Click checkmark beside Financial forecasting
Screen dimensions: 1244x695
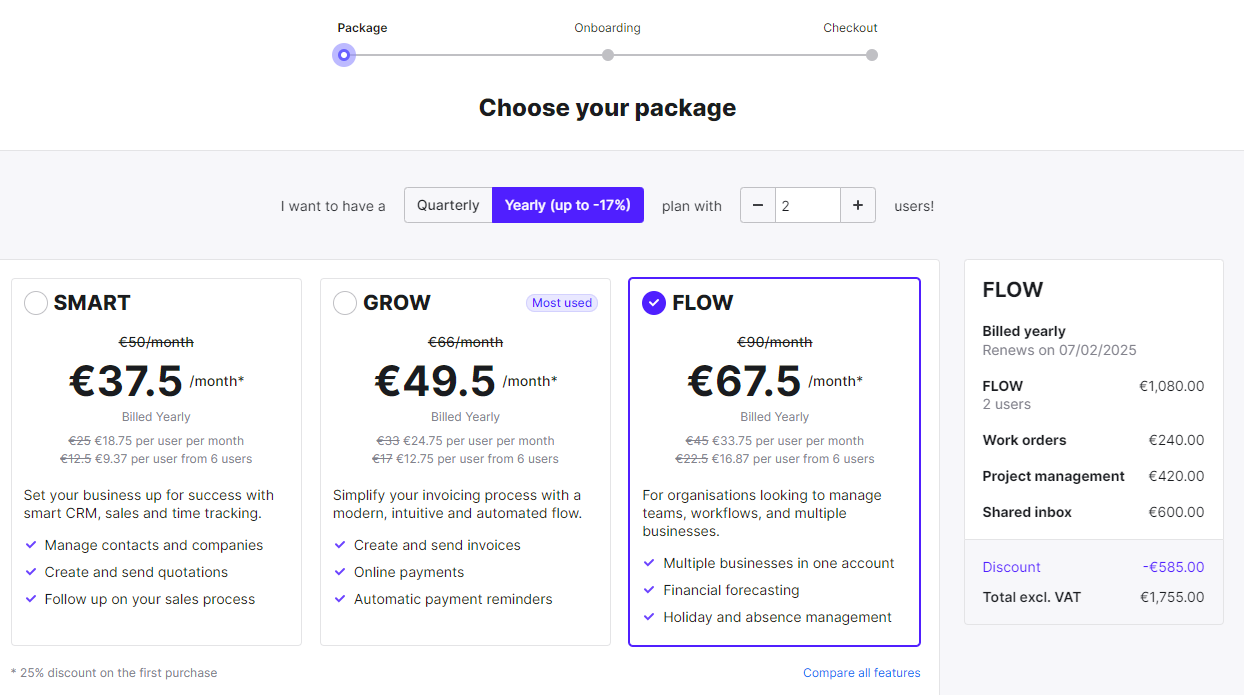649,590
